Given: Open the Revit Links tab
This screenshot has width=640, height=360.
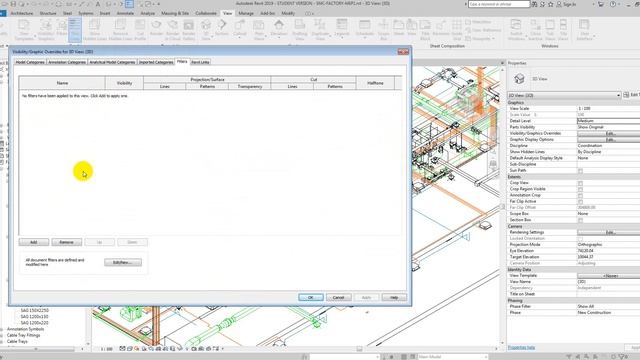Looking at the screenshot, I should pos(200,62).
